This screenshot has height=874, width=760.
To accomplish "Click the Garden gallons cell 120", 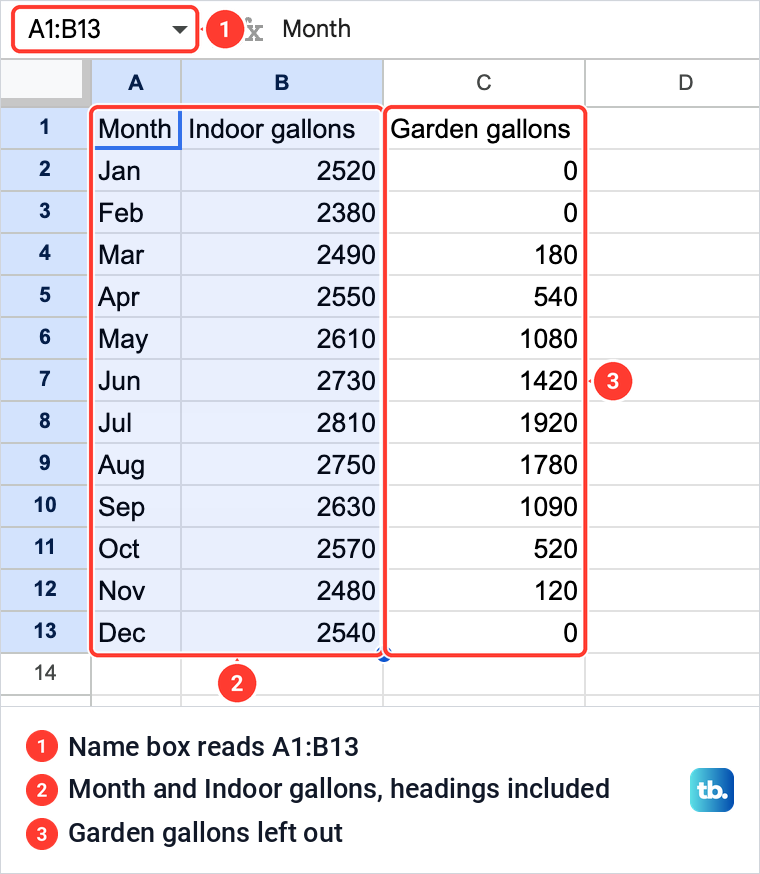I will (484, 590).
